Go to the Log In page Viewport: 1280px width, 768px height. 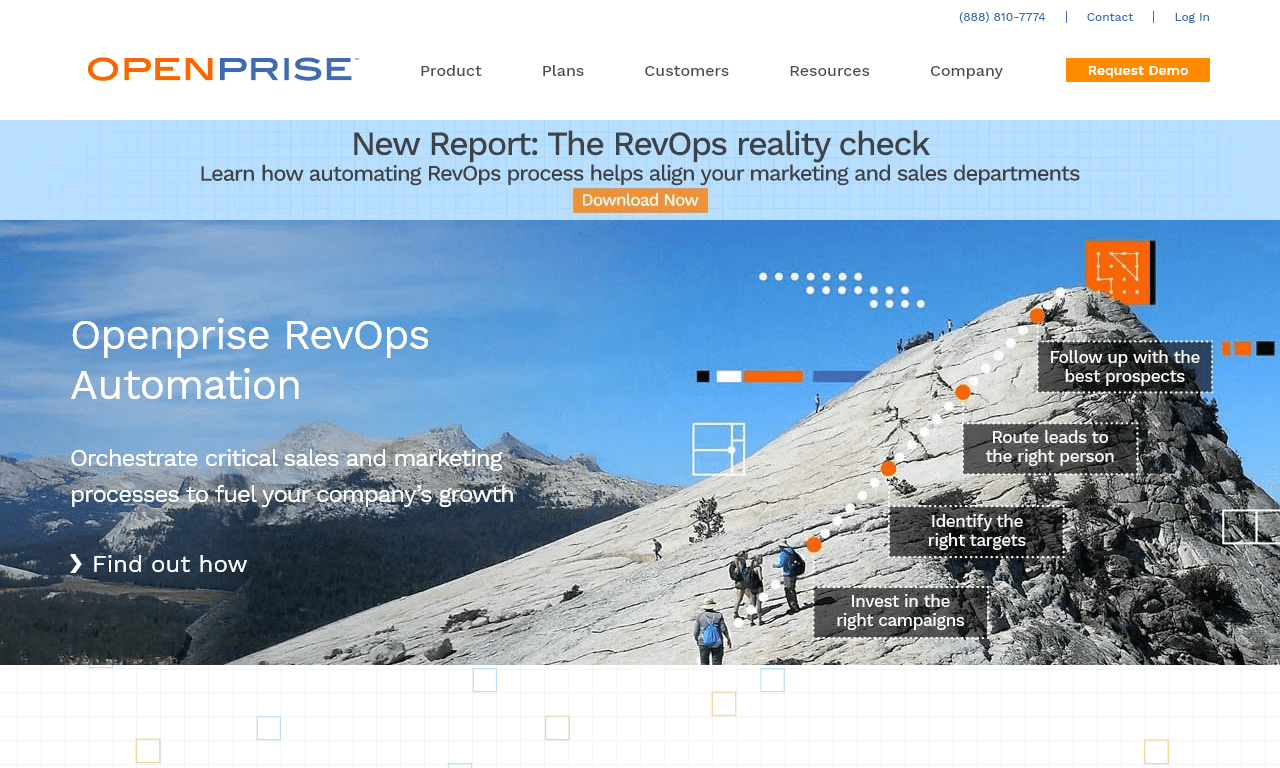click(x=1192, y=17)
